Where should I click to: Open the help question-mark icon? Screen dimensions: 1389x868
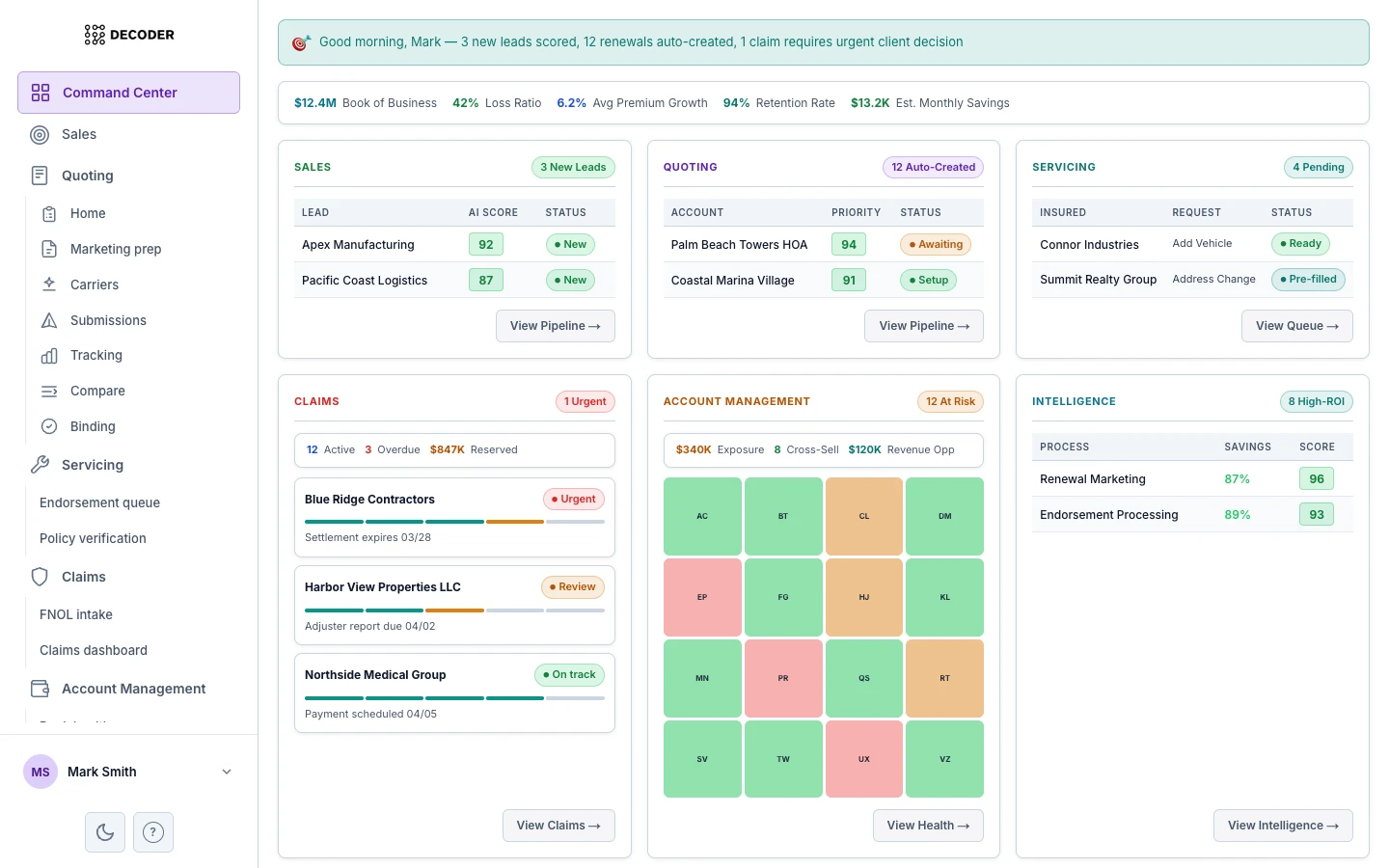153,831
